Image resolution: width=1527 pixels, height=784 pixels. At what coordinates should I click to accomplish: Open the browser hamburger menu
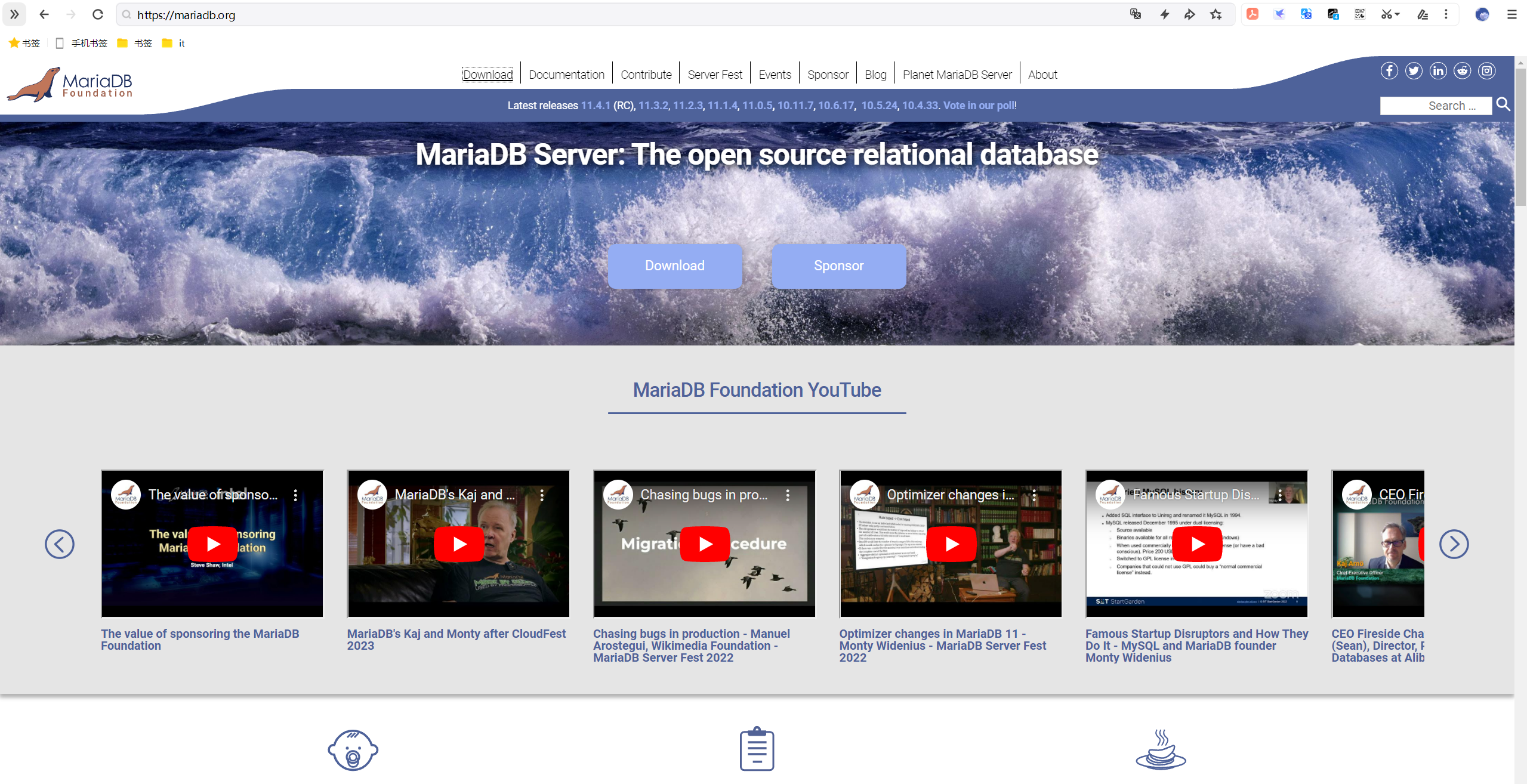click(x=1511, y=14)
